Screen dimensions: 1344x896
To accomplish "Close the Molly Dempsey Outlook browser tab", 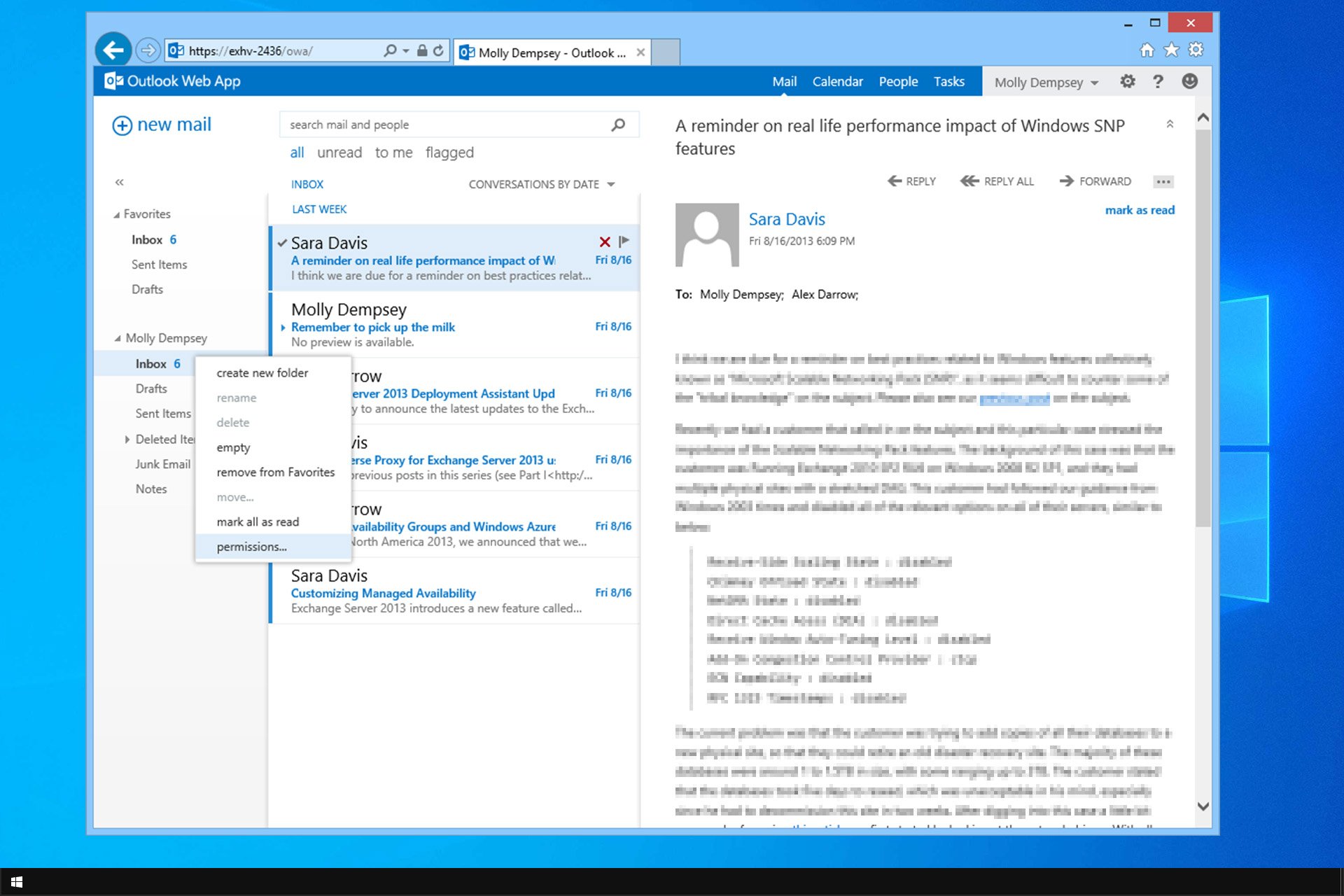I will tap(640, 52).
